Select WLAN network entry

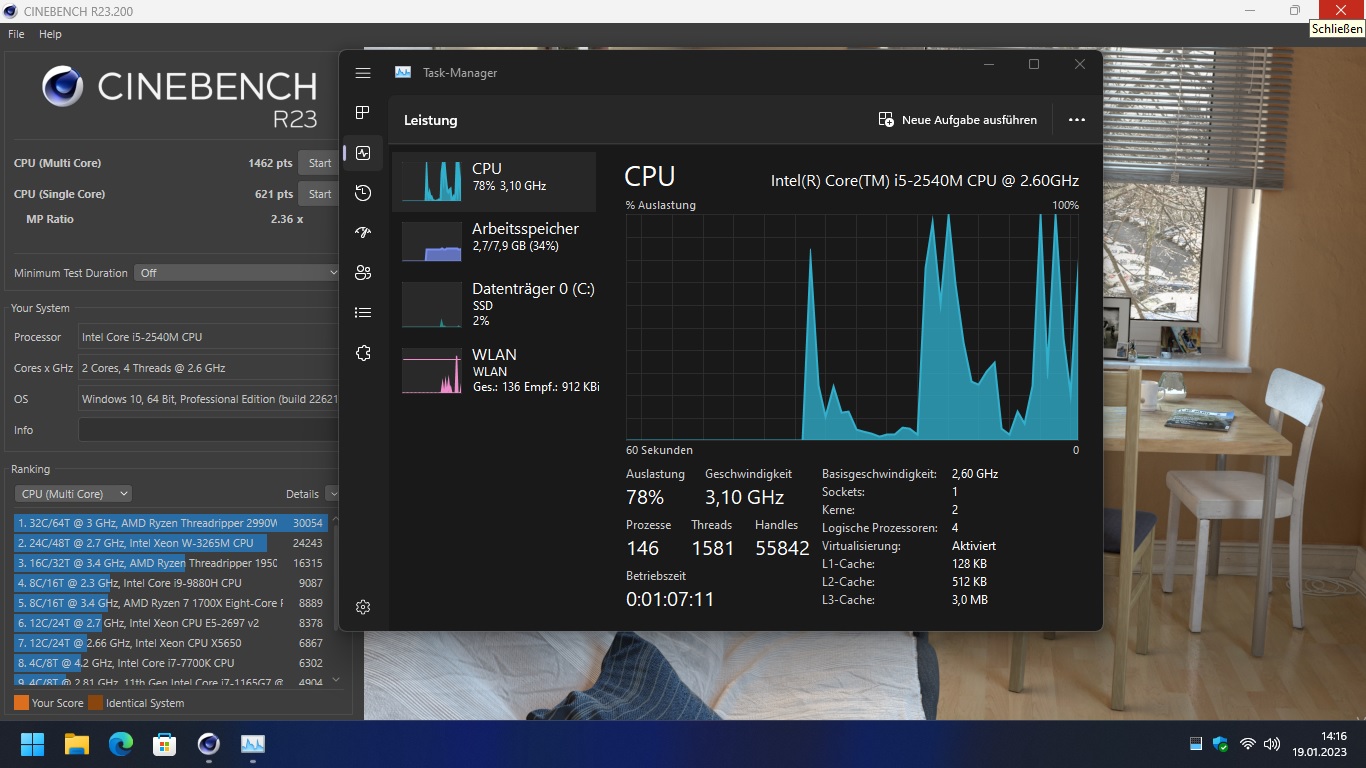[494, 370]
